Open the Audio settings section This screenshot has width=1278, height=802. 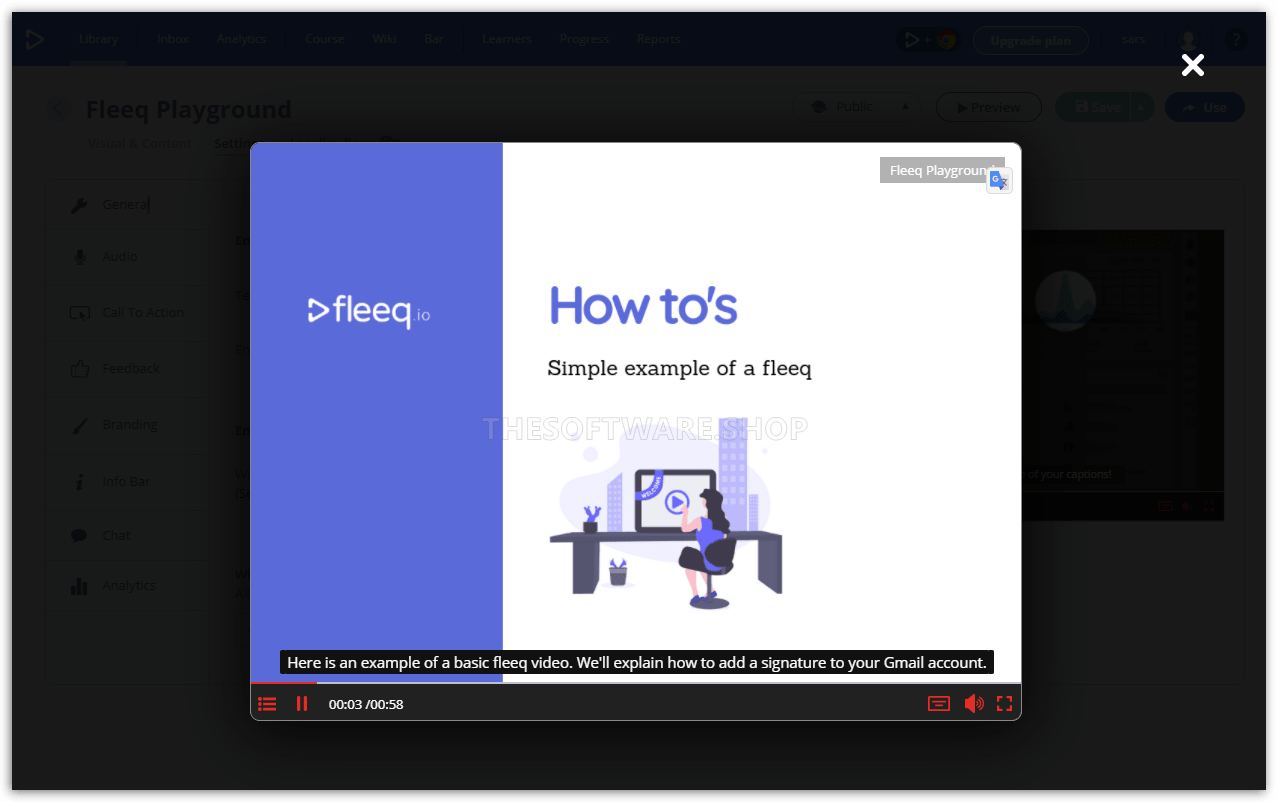[120, 257]
